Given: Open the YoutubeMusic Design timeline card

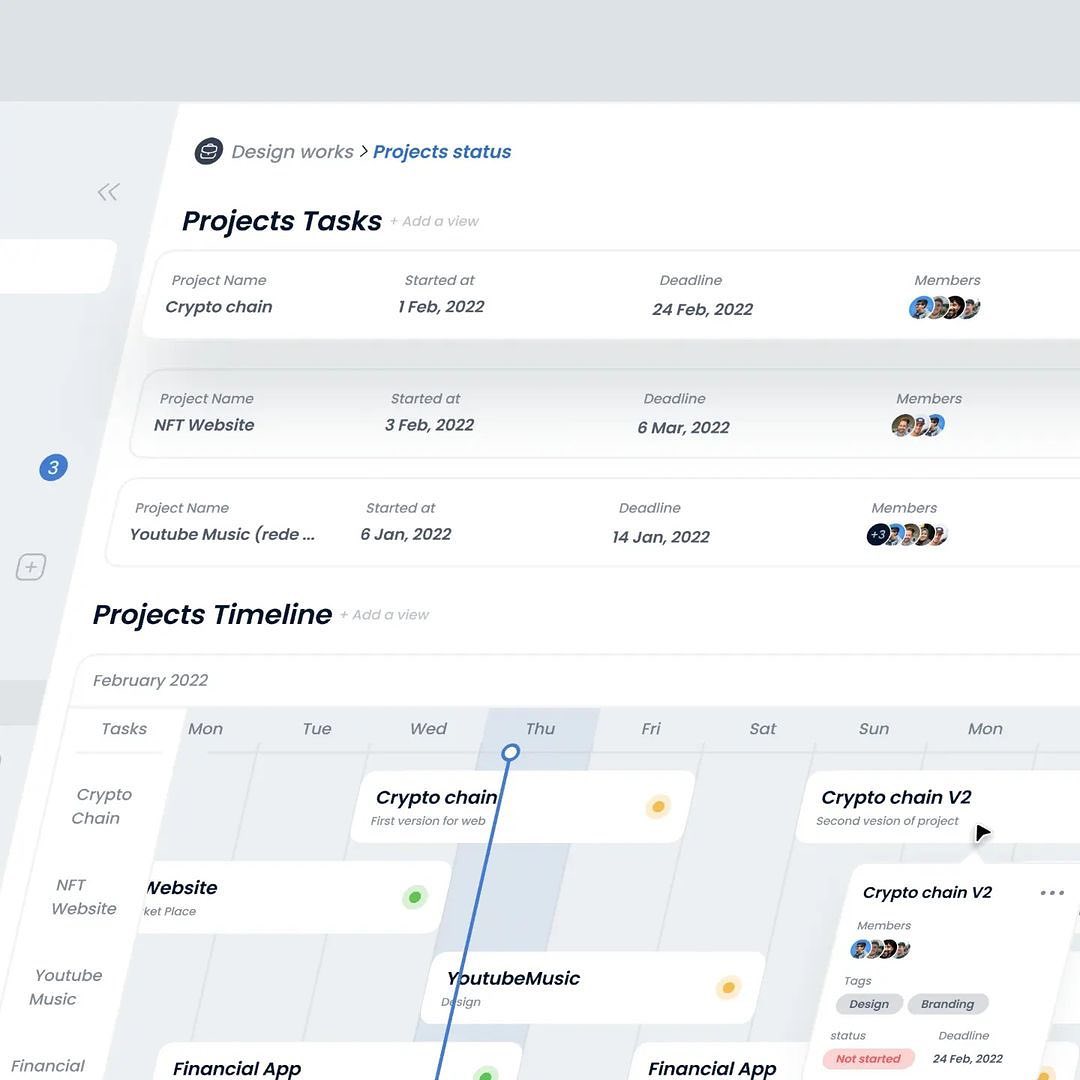Looking at the screenshot, I should [593, 988].
